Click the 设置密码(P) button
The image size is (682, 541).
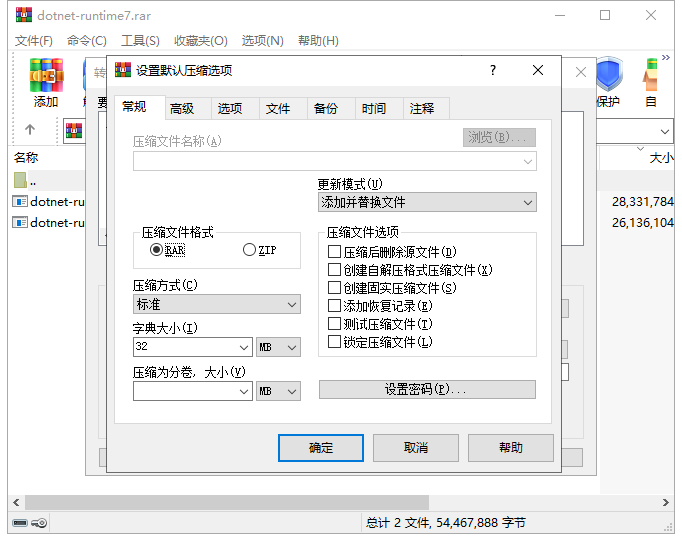point(427,389)
